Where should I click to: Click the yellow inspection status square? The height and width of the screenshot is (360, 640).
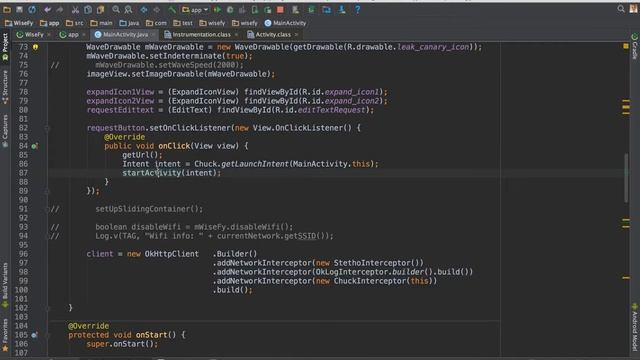[626, 47]
